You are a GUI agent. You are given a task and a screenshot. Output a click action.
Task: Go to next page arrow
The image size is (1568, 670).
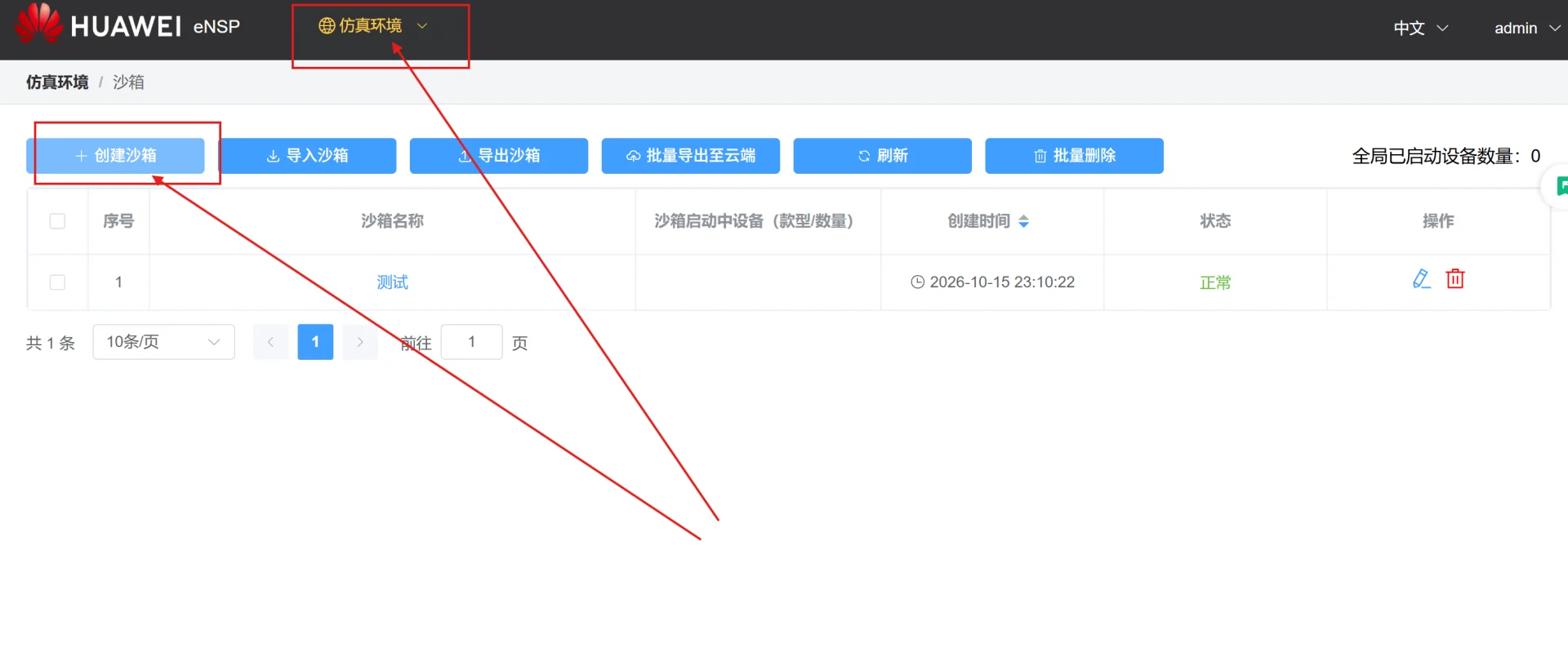pos(360,342)
